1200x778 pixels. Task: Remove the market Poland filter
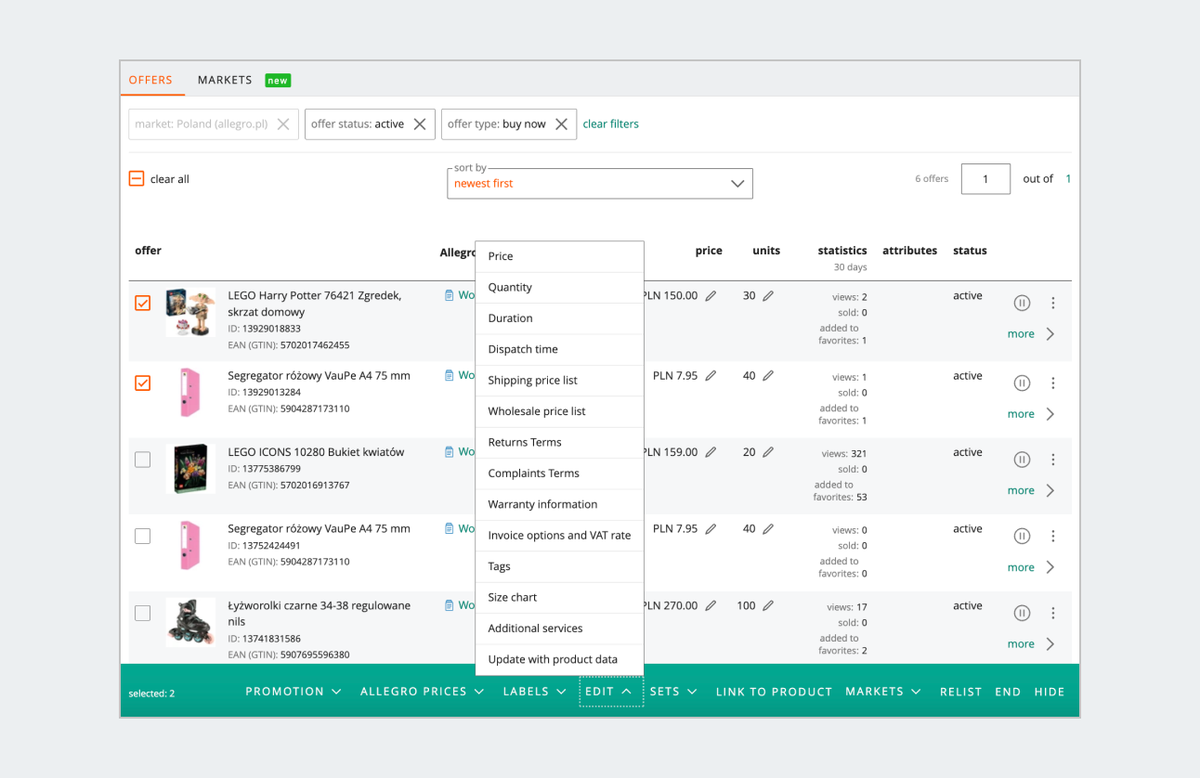[x=284, y=124]
